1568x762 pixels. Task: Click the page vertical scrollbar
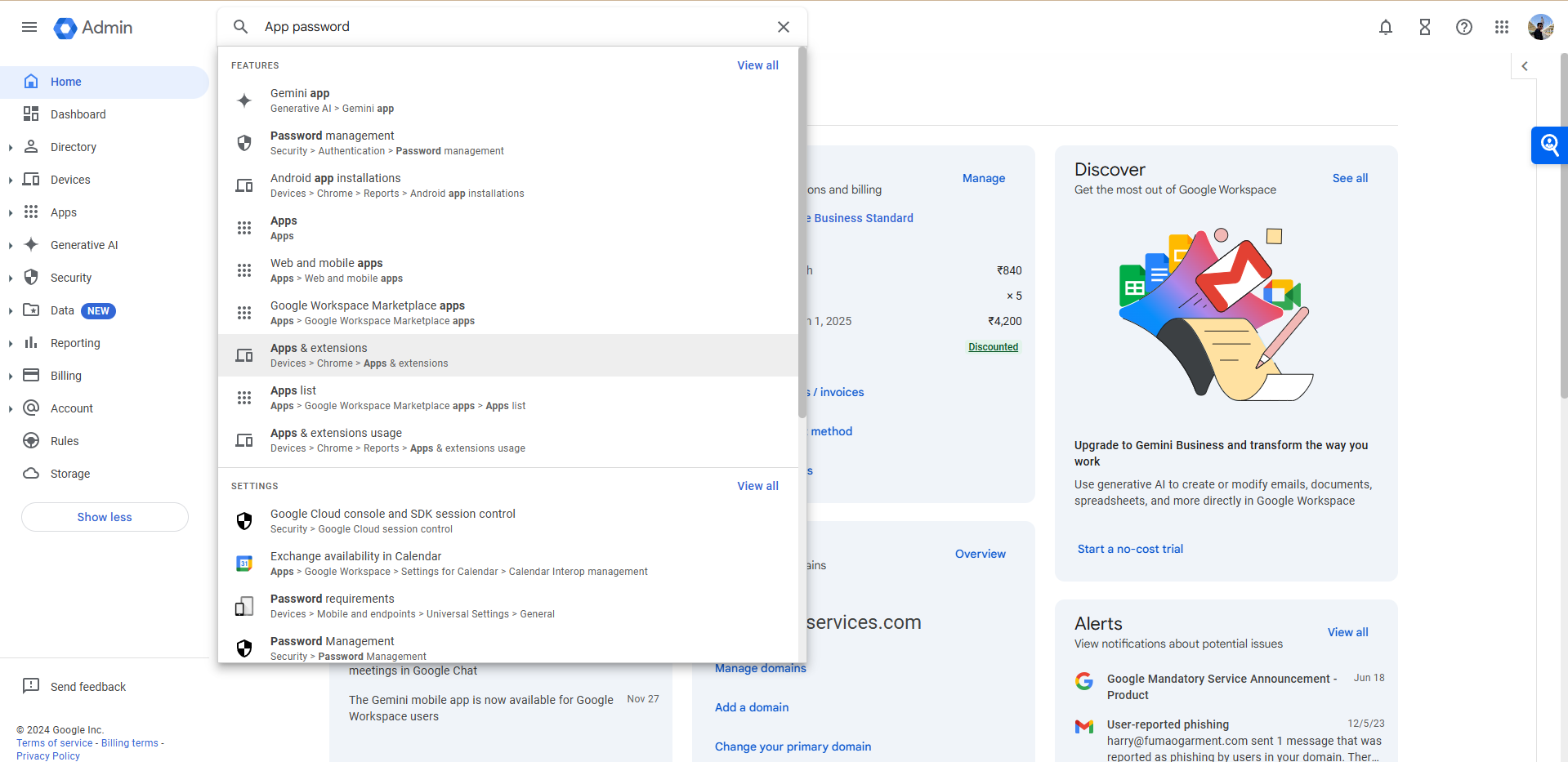[1563, 225]
